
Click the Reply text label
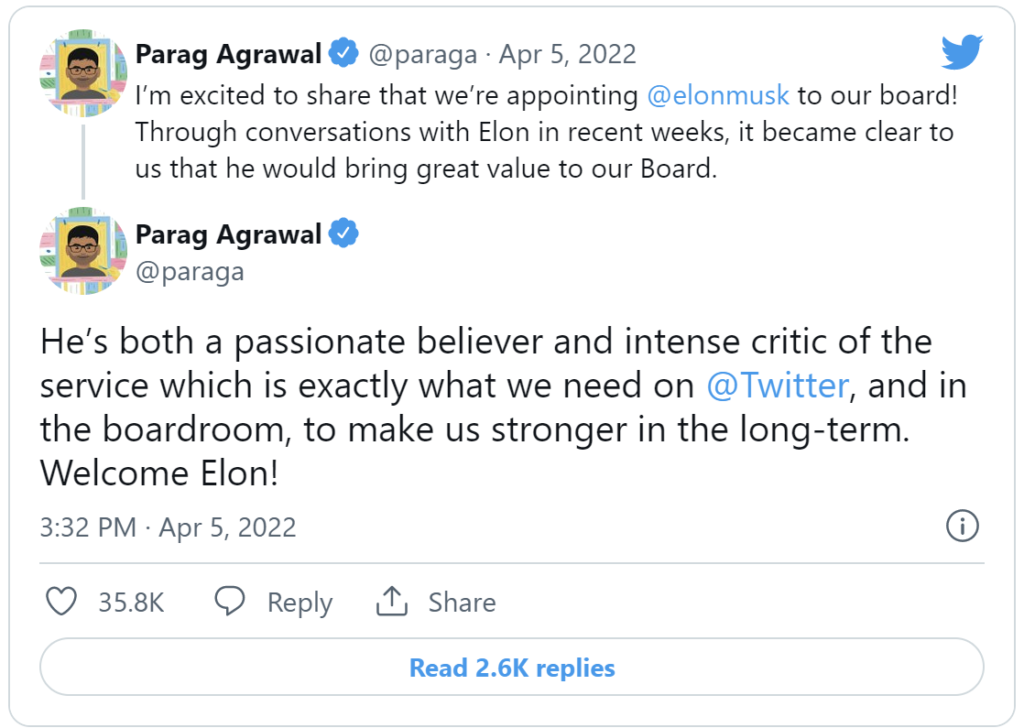pyautogui.click(x=300, y=603)
